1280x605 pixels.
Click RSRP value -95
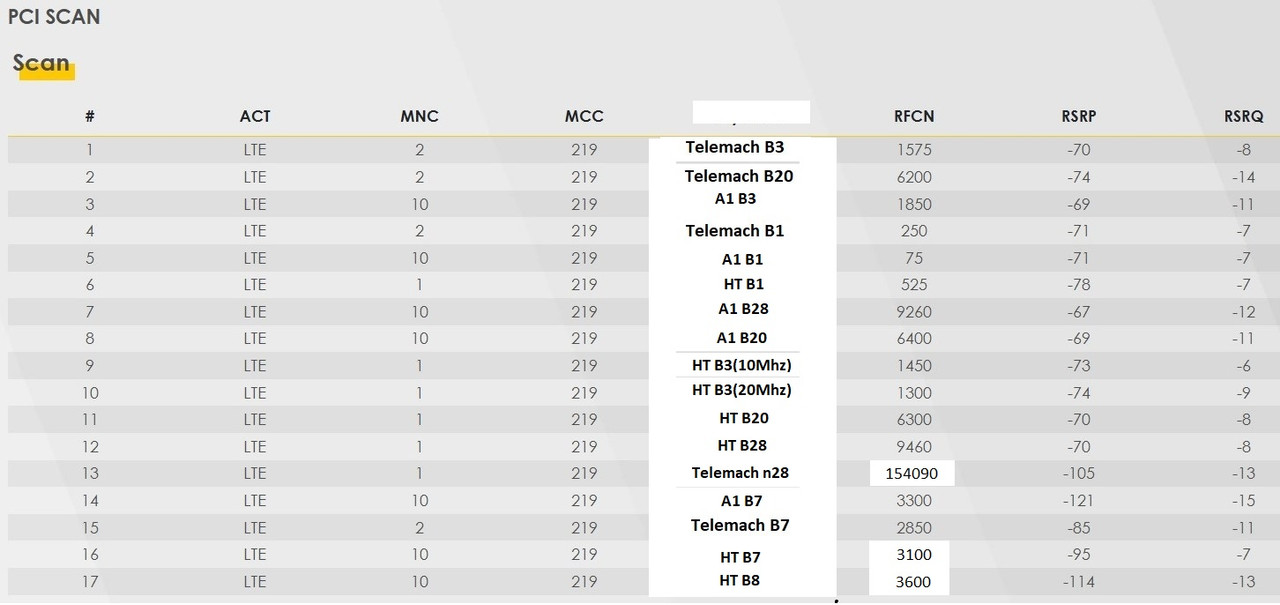(x=1079, y=555)
